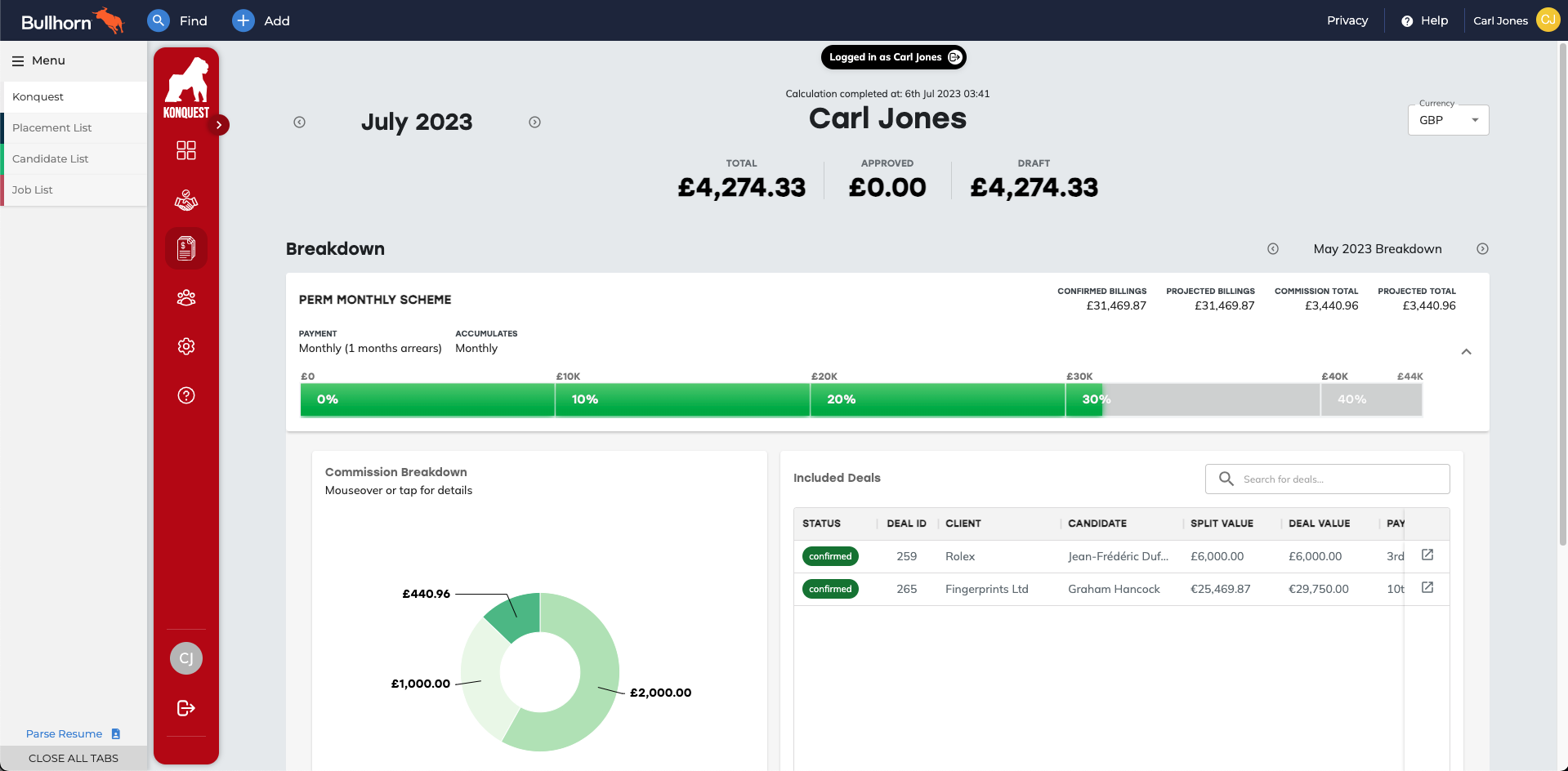
Task: Click the blue Add plus icon
Action: (x=243, y=20)
